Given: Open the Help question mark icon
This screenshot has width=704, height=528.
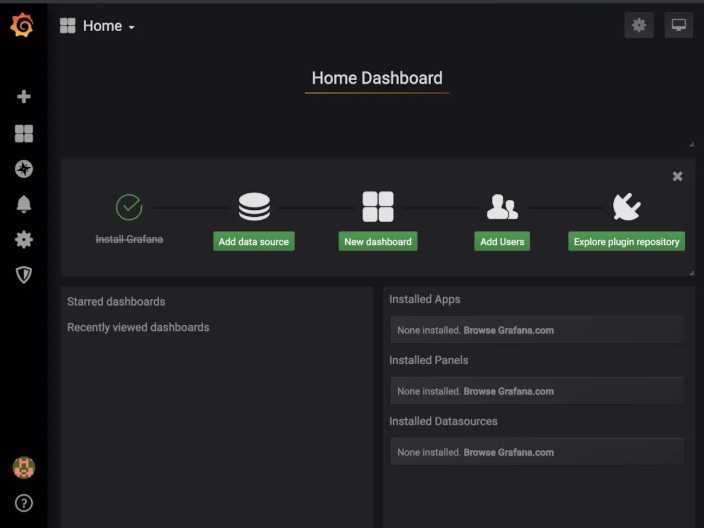Looking at the screenshot, I should coord(24,503).
